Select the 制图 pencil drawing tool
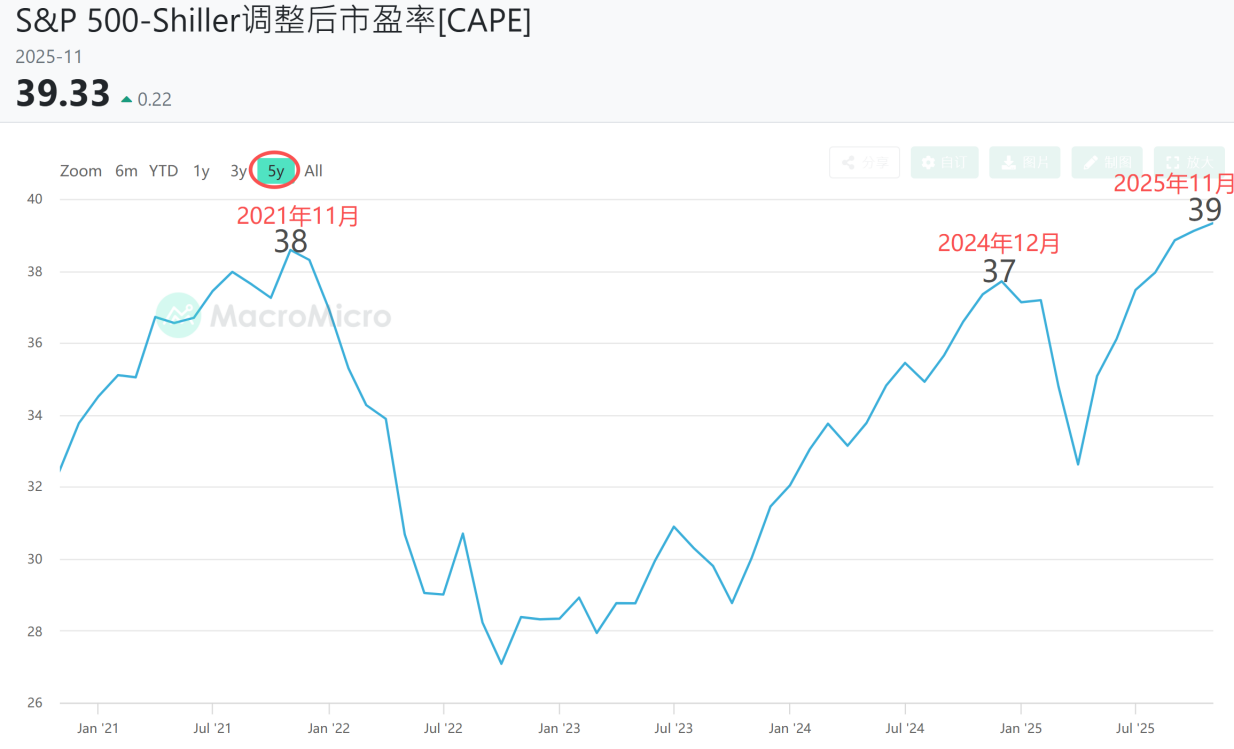The height and width of the screenshot is (749, 1234). [1106, 162]
